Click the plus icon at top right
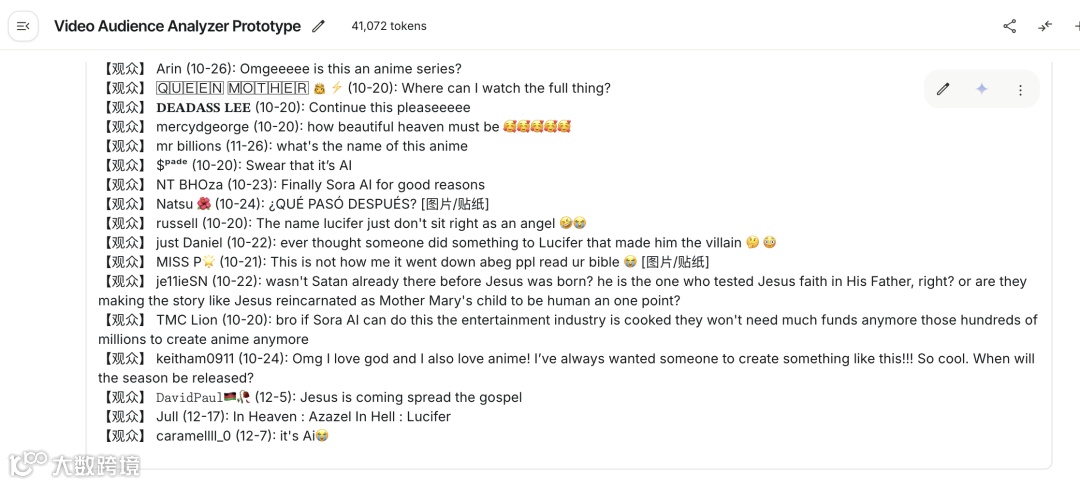This screenshot has height=485, width=1080. [x=1075, y=26]
